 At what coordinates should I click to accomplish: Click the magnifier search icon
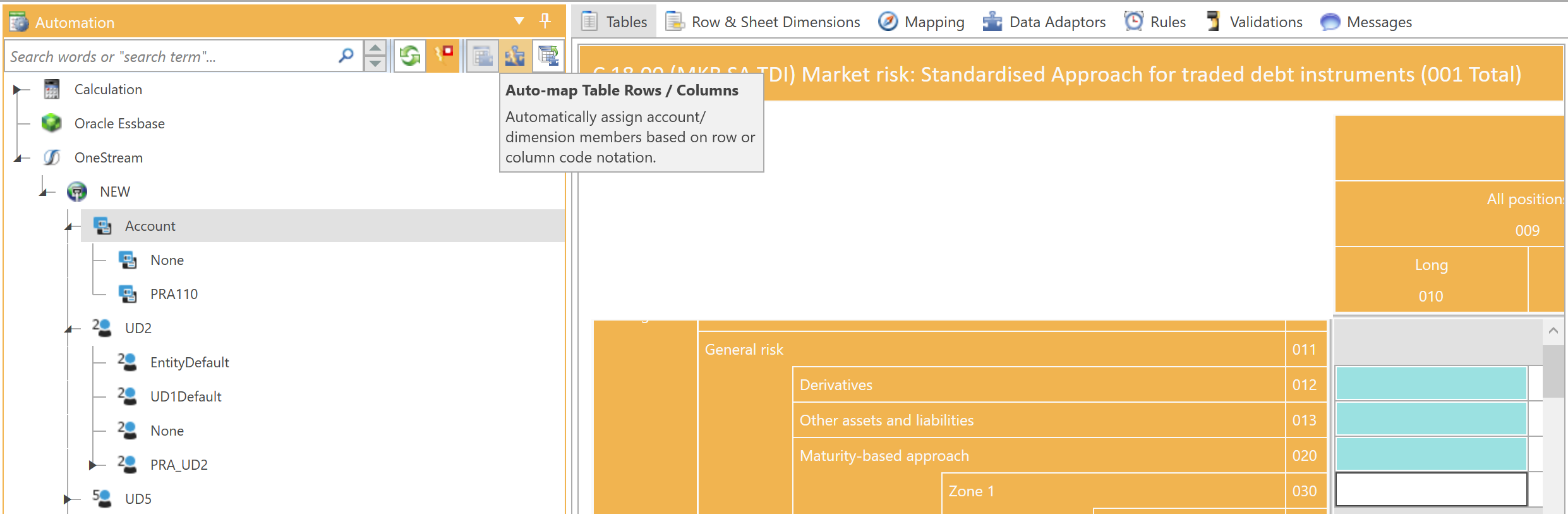click(x=346, y=56)
